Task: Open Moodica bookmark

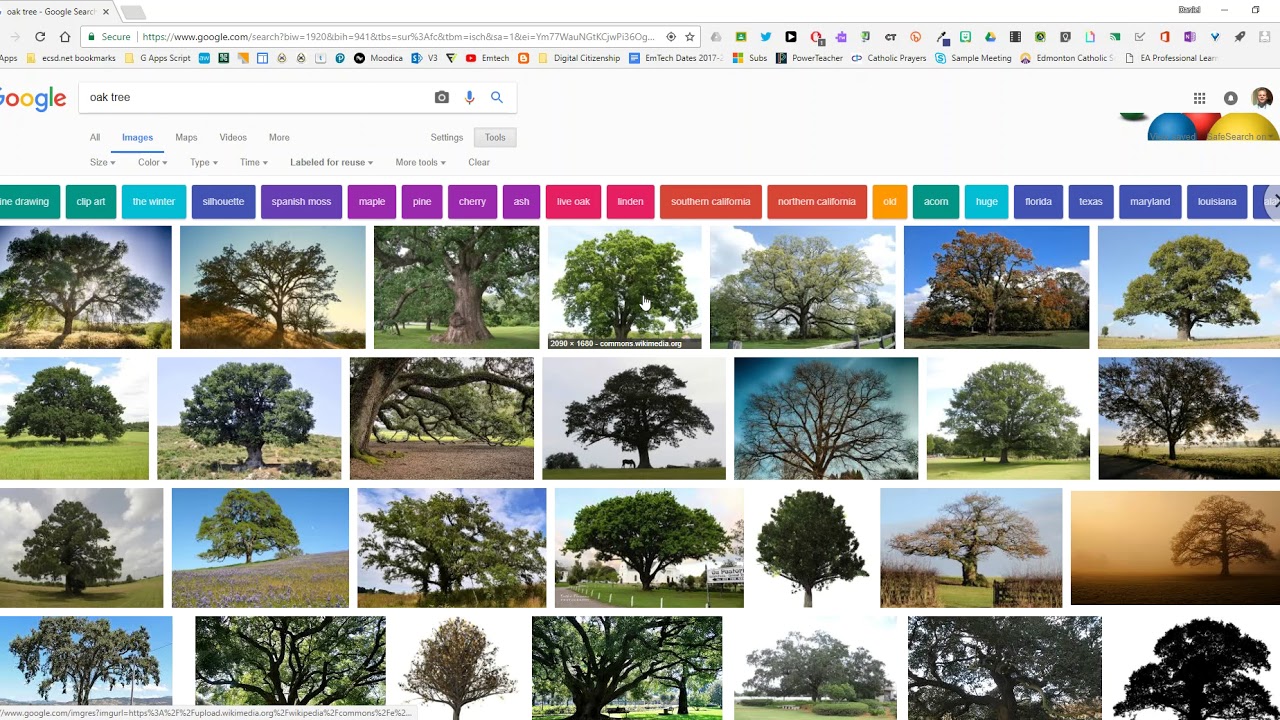Action: click(379, 58)
